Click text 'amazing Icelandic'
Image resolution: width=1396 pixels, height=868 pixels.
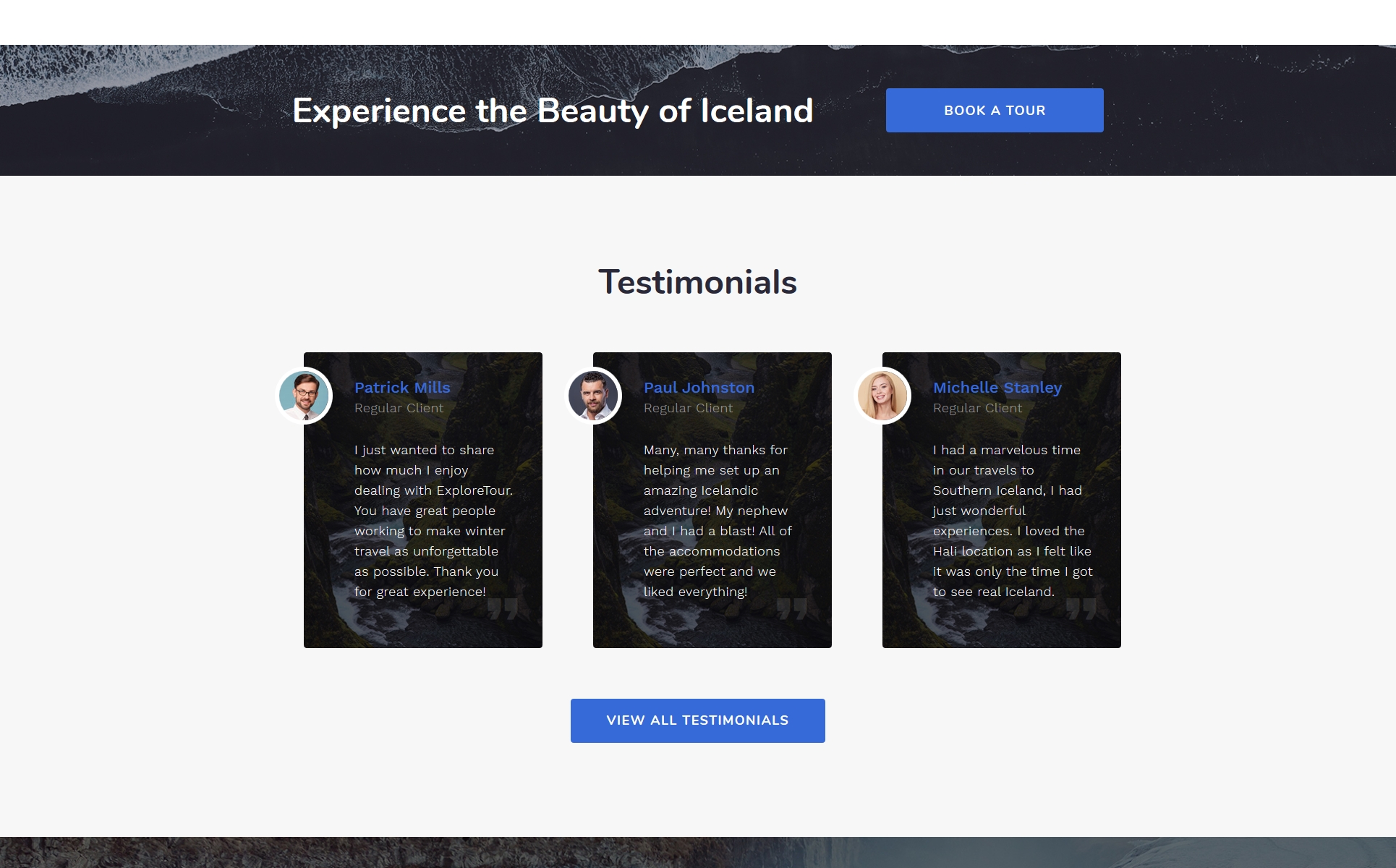pyautogui.click(x=700, y=490)
